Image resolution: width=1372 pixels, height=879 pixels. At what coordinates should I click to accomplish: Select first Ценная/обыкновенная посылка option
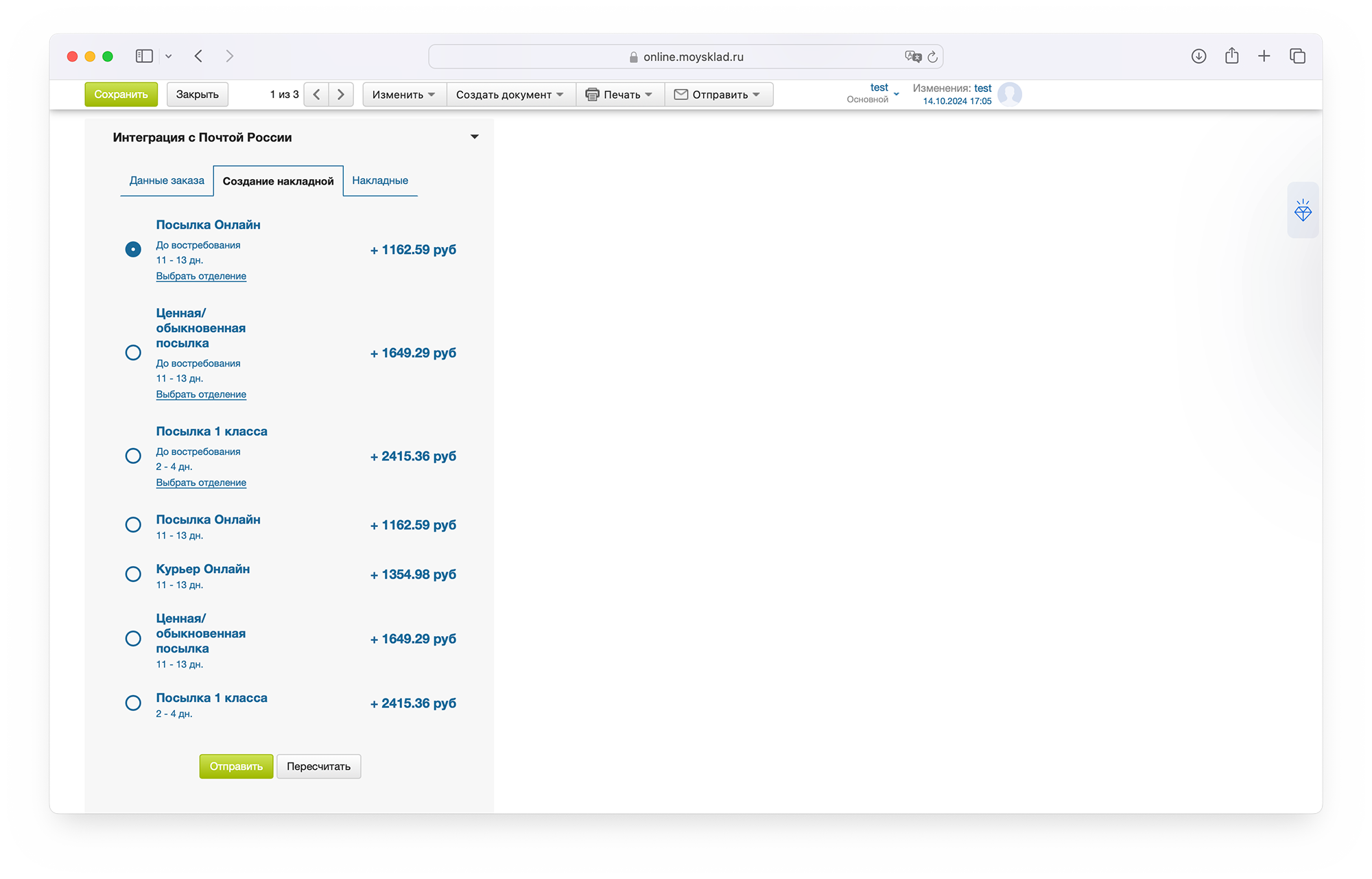[x=133, y=353]
